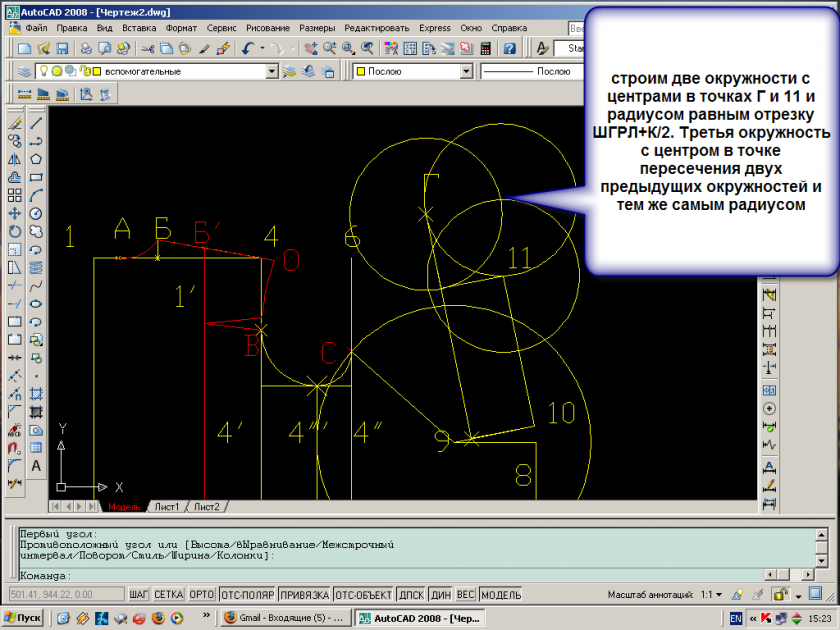This screenshot has width=840, height=630.
Task: Select the Erase tool in Modify toolbar
Action: click(x=15, y=123)
